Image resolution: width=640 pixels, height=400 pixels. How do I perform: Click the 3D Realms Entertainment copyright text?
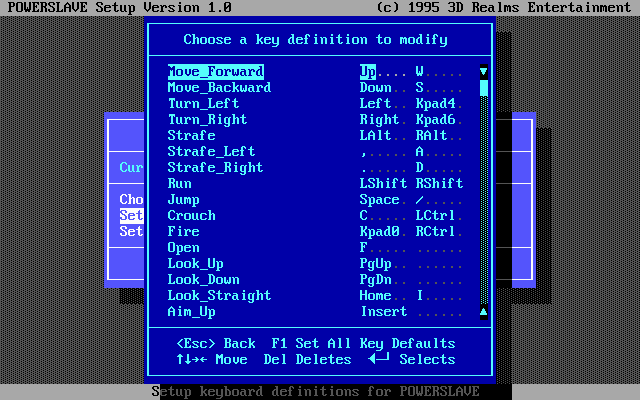pos(504,8)
